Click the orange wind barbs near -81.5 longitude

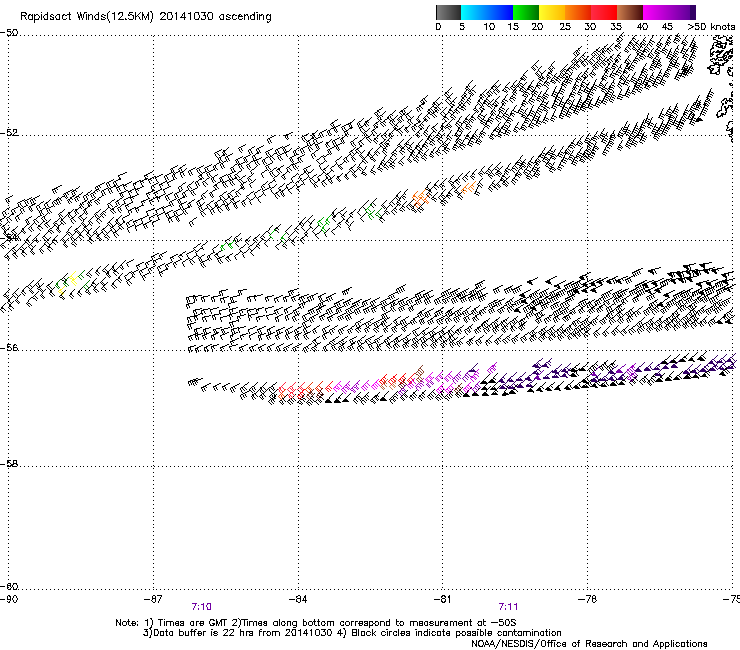tap(420, 199)
